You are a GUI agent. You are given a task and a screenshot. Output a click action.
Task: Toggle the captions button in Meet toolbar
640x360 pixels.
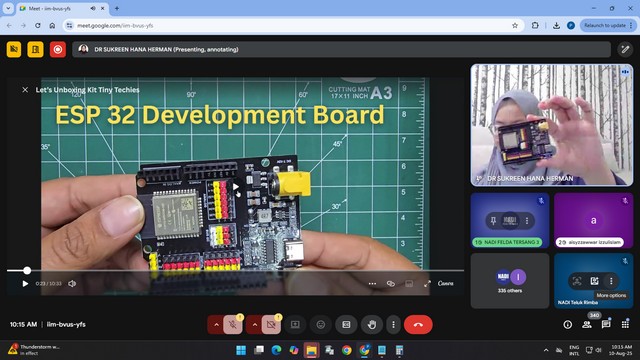coord(346,324)
